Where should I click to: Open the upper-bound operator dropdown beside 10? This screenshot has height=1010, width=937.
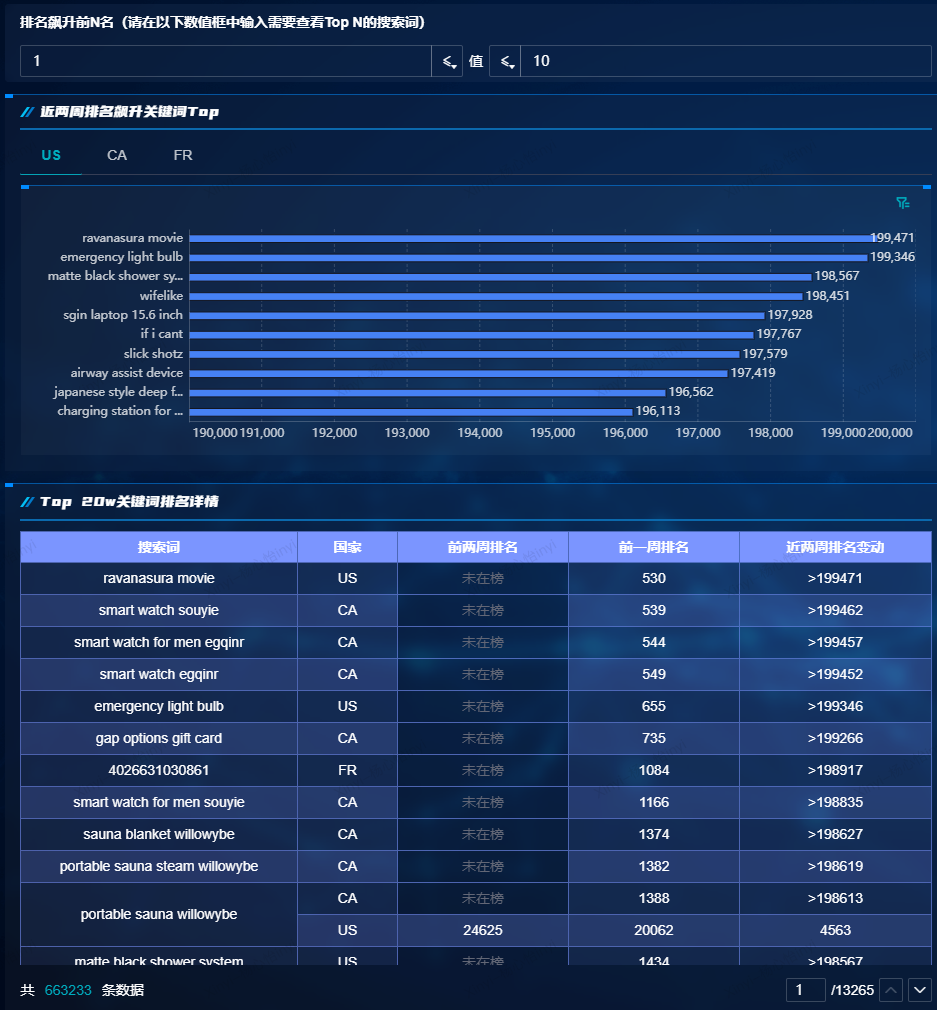pyautogui.click(x=505, y=61)
